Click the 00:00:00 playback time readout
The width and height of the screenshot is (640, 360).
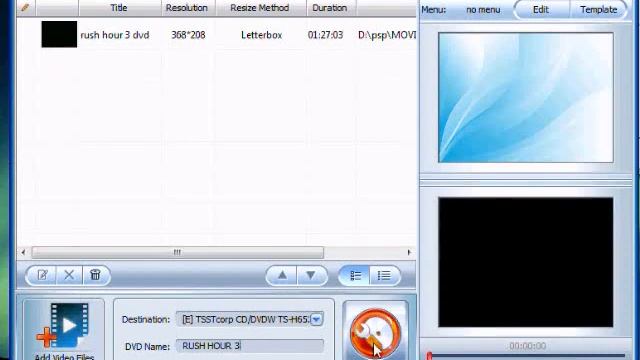[x=527, y=346]
